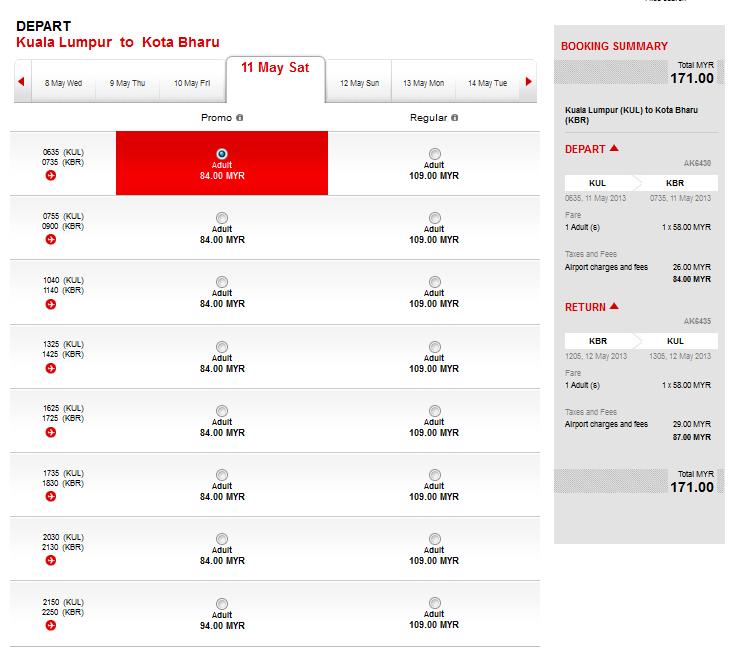Click '0635, 11 May 2013' departure time text
The image size is (729, 652).
click(x=595, y=198)
